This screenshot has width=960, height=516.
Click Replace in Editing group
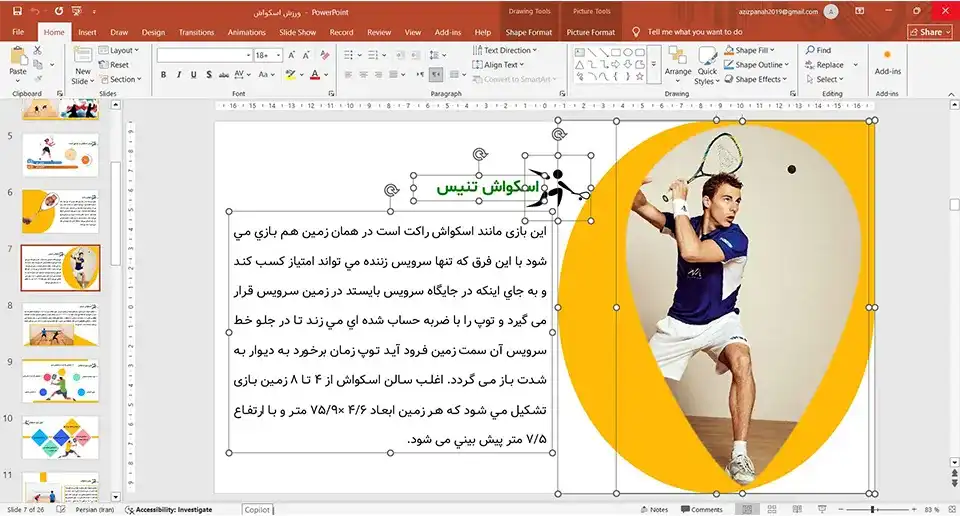825,65
